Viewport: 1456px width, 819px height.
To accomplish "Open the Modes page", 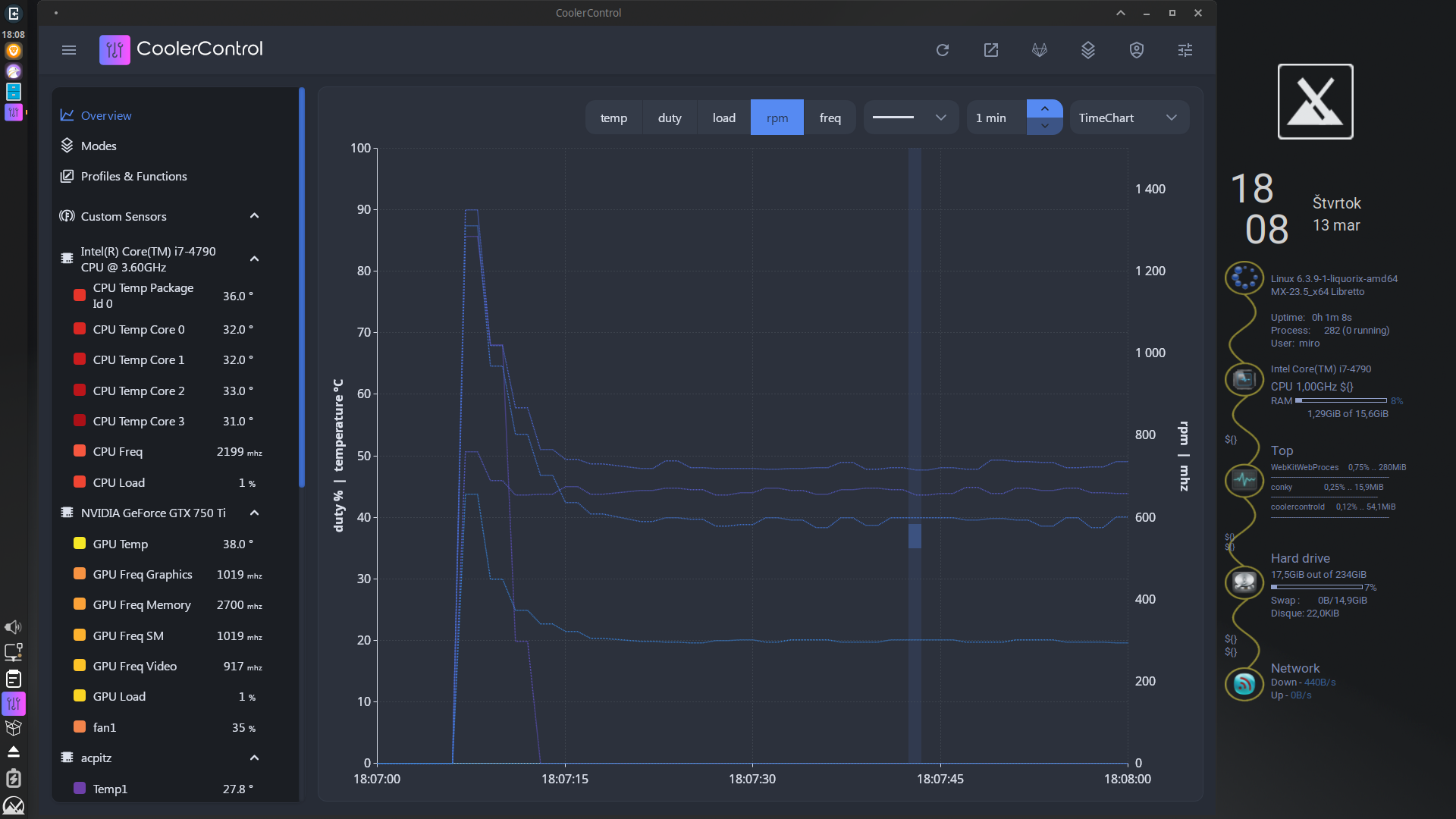I will click(x=99, y=146).
